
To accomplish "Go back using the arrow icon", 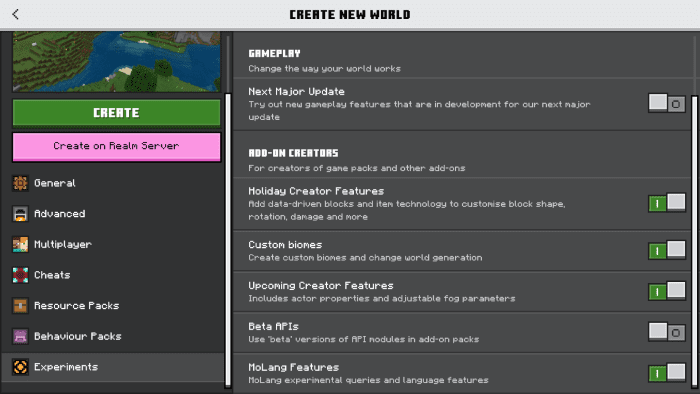I will (x=16, y=14).
